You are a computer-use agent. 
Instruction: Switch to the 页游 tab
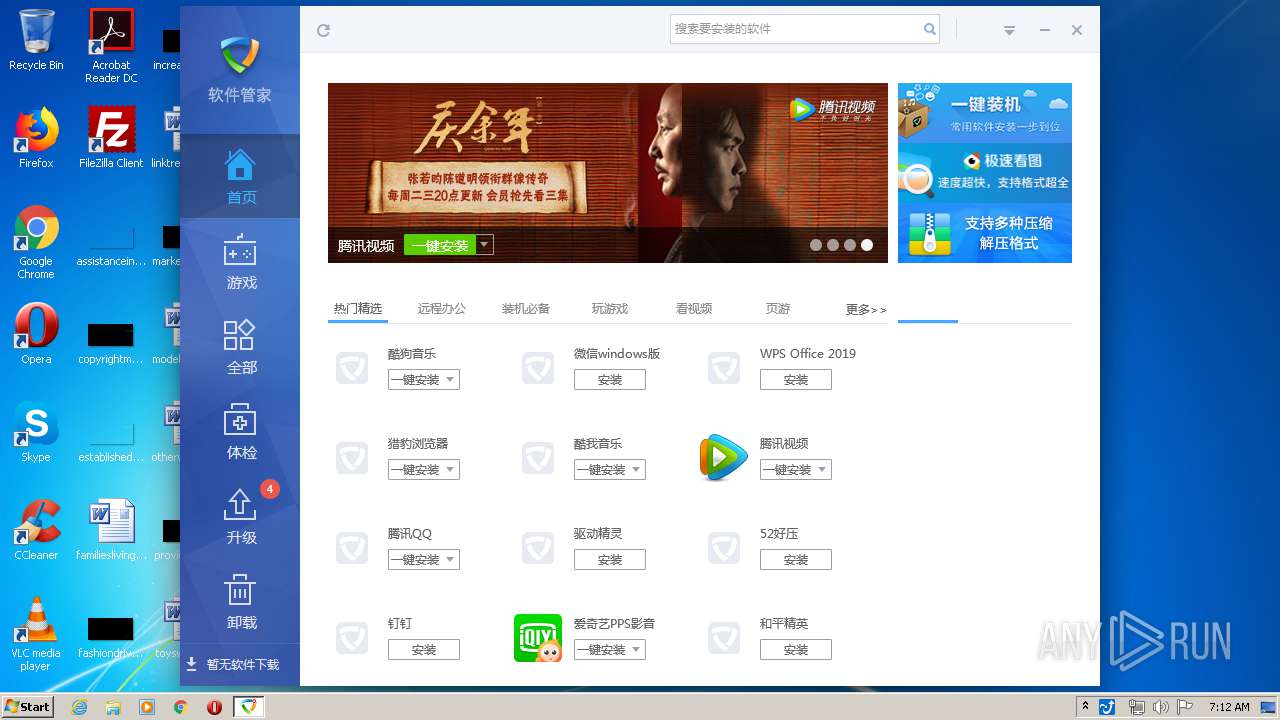(778, 309)
